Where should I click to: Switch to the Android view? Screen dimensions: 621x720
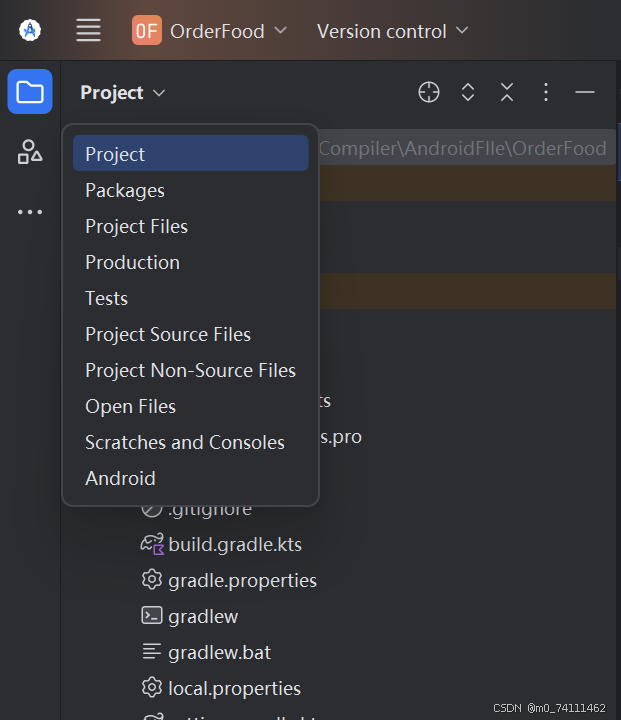191,478
